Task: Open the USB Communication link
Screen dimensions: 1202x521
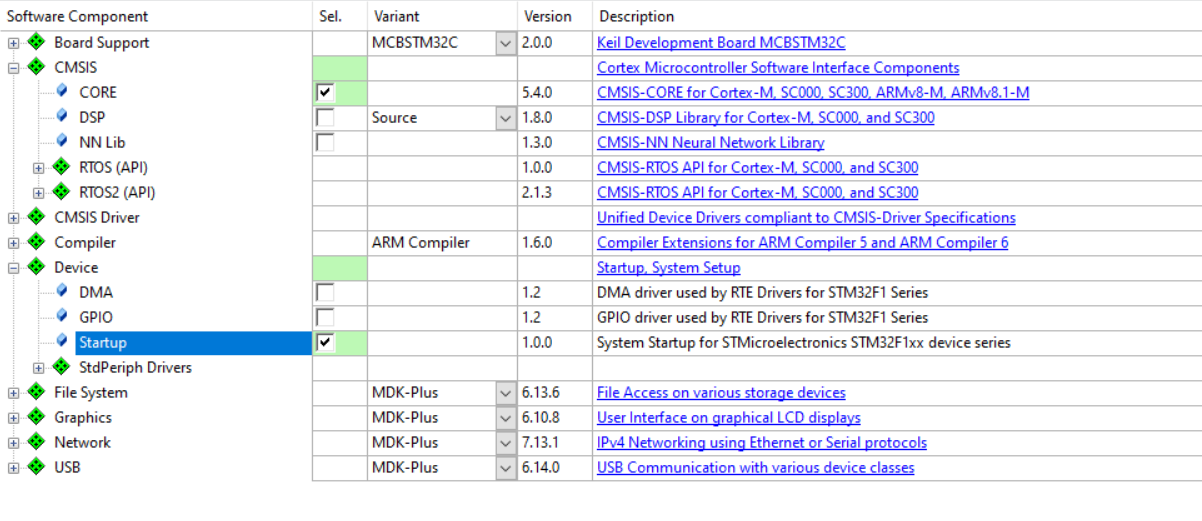Action: [755, 468]
